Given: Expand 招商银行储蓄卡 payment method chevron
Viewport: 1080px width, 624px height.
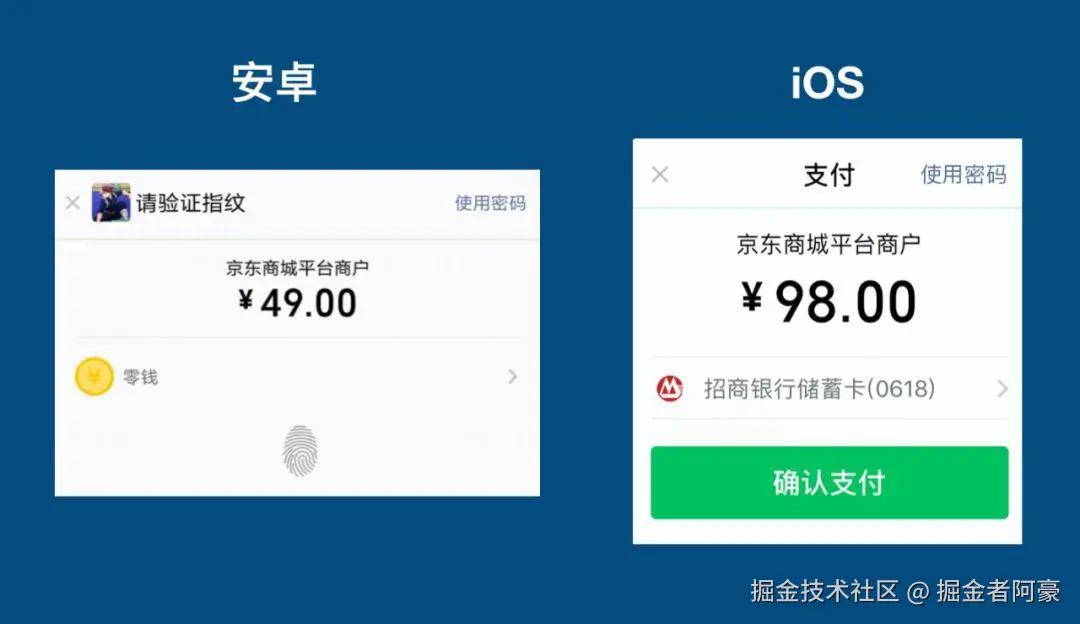Looking at the screenshot, I should [1002, 389].
